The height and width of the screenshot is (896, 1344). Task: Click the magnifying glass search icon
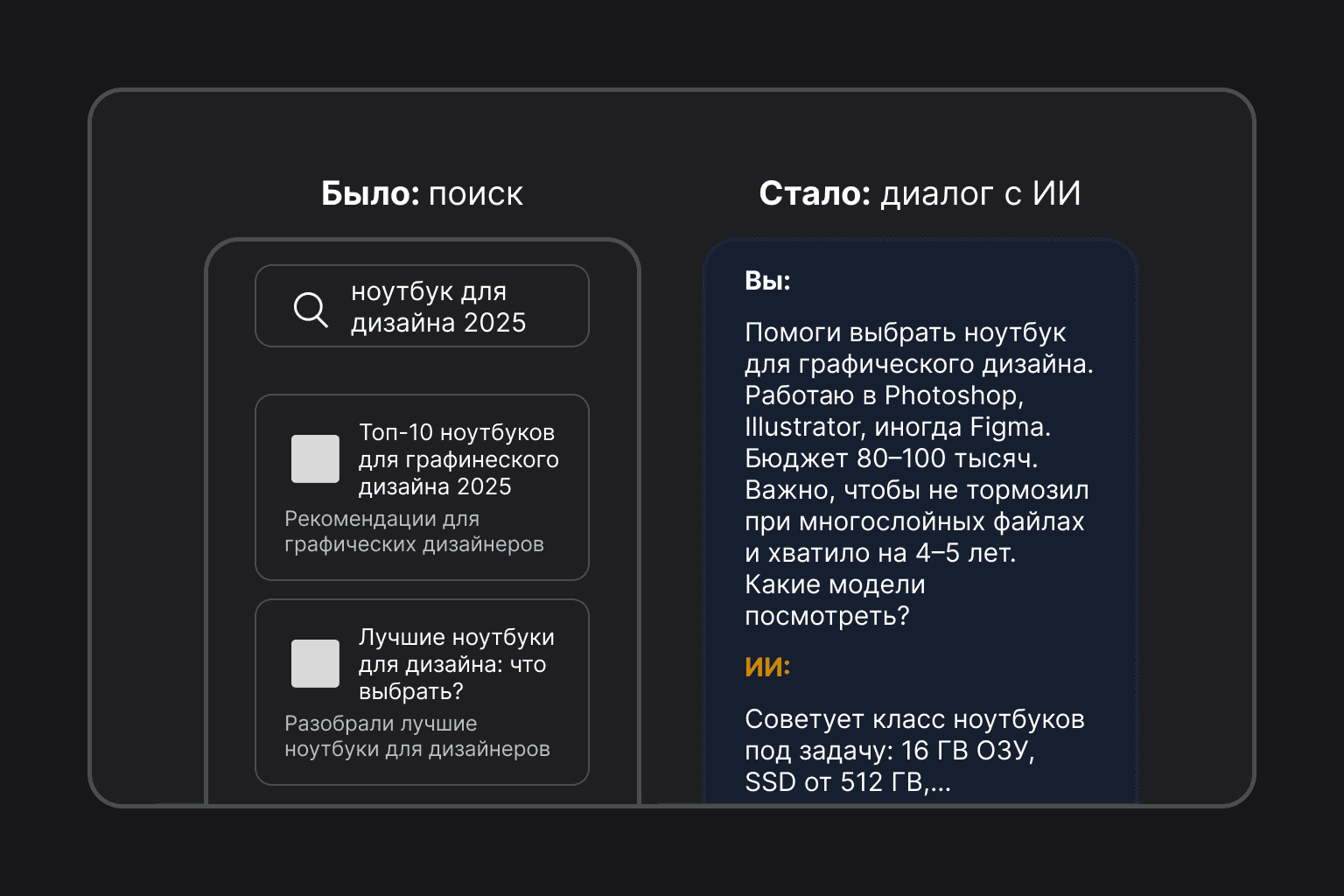coord(311,310)
